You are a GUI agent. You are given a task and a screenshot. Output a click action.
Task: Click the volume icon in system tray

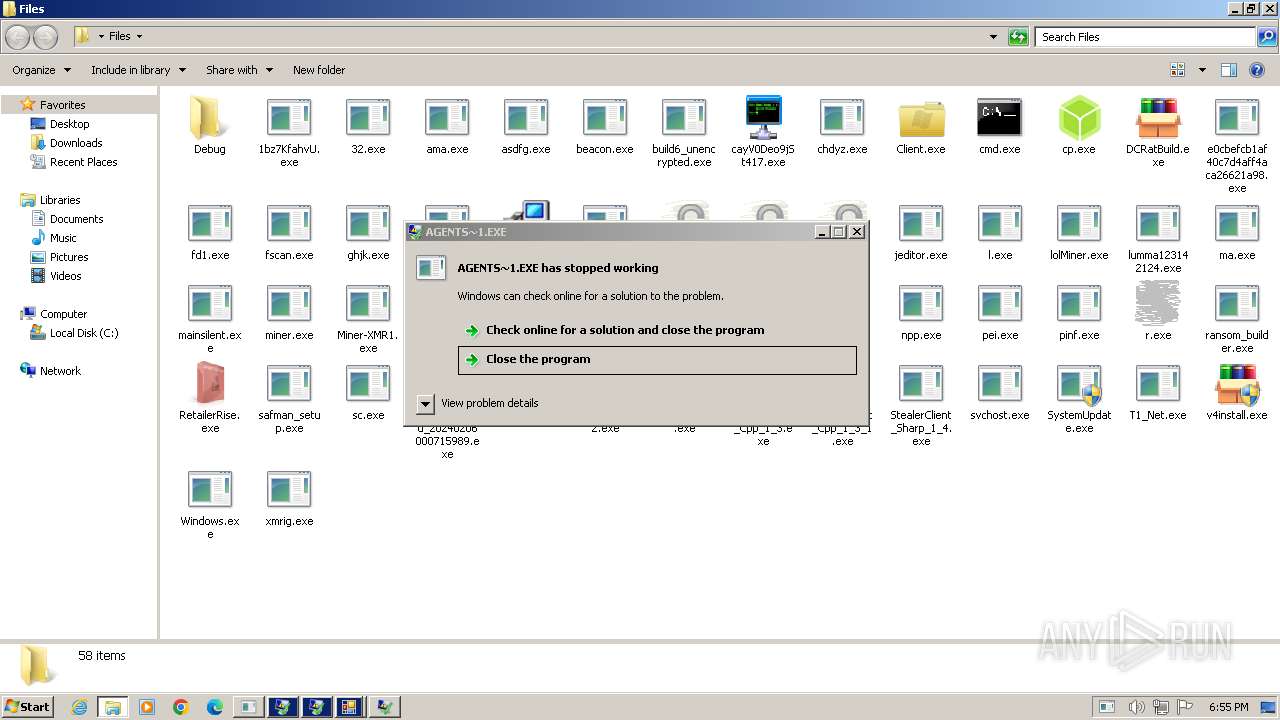1137,707
